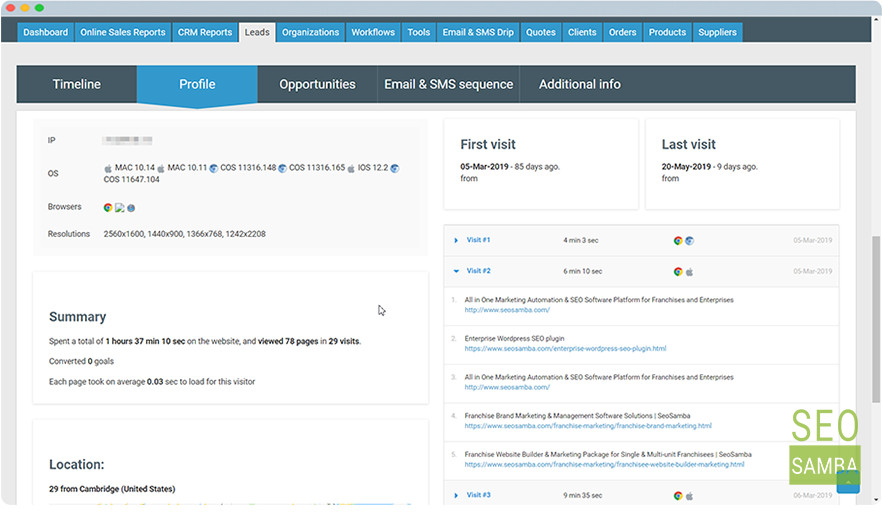Image resolution: width=883 pixels, height=512 pixels.
Task: Open franchise-brand-marketing.html link
Action: pos(588,426)
